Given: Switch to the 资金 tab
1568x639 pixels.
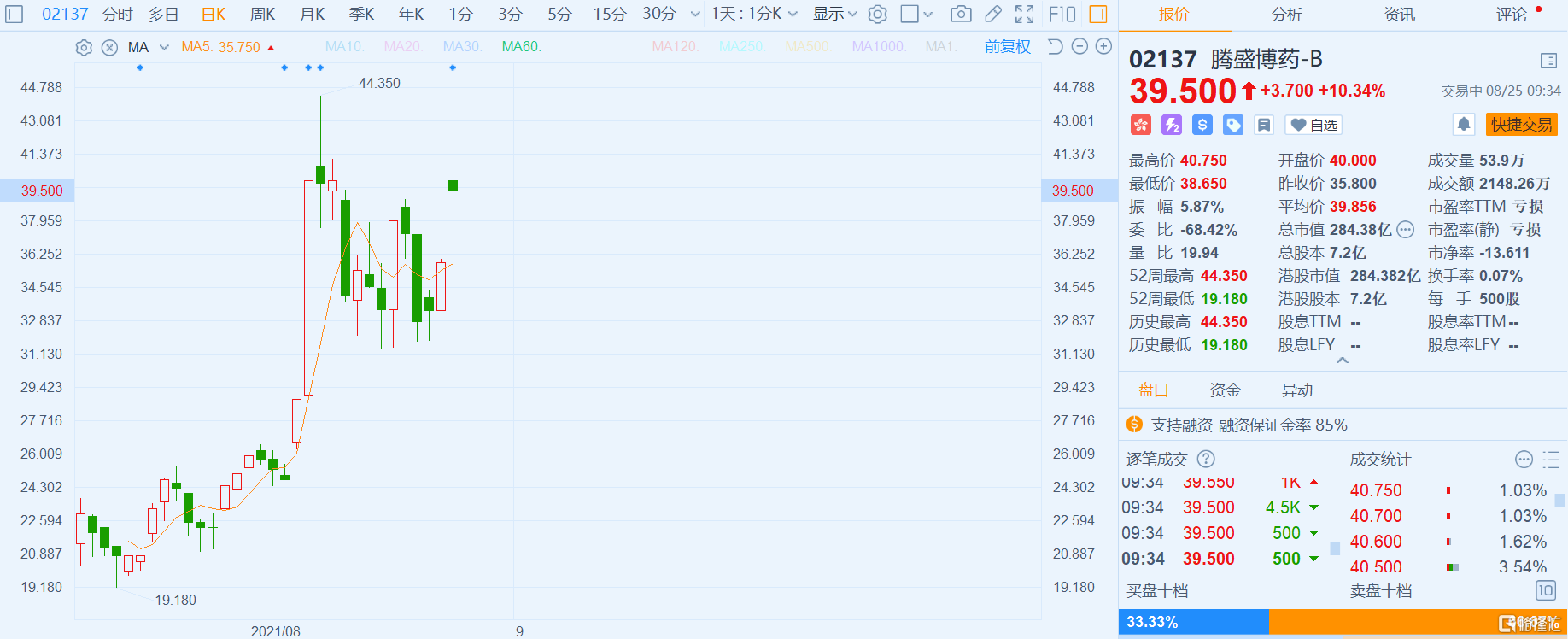Looking at the screenshot, I should tap(1225, 390).
